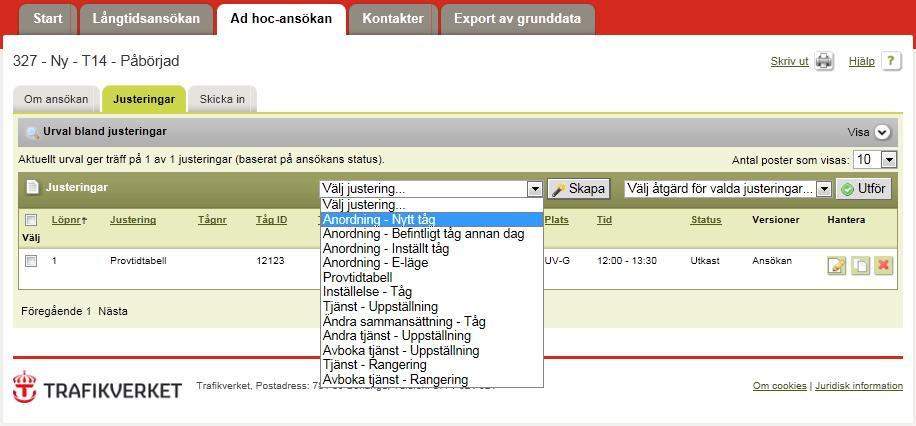Select Anordning - Inställt tåg option
The height and width of the screenshot is (426, 916).
click(x=432, y=248)
